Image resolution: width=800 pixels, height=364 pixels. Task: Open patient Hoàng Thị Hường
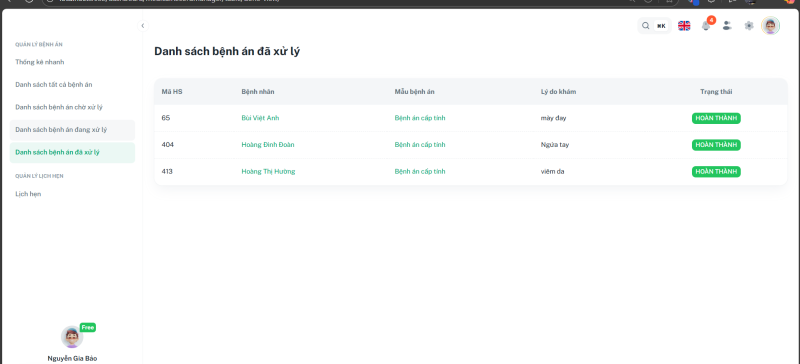(x=268, y=172)
